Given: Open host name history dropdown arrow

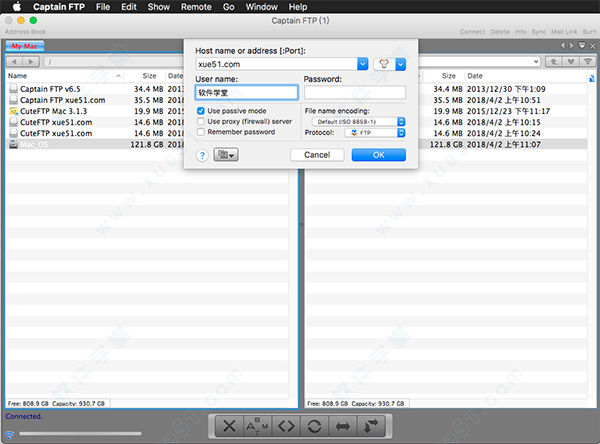Looking at the screenshot, I should 363,64.
